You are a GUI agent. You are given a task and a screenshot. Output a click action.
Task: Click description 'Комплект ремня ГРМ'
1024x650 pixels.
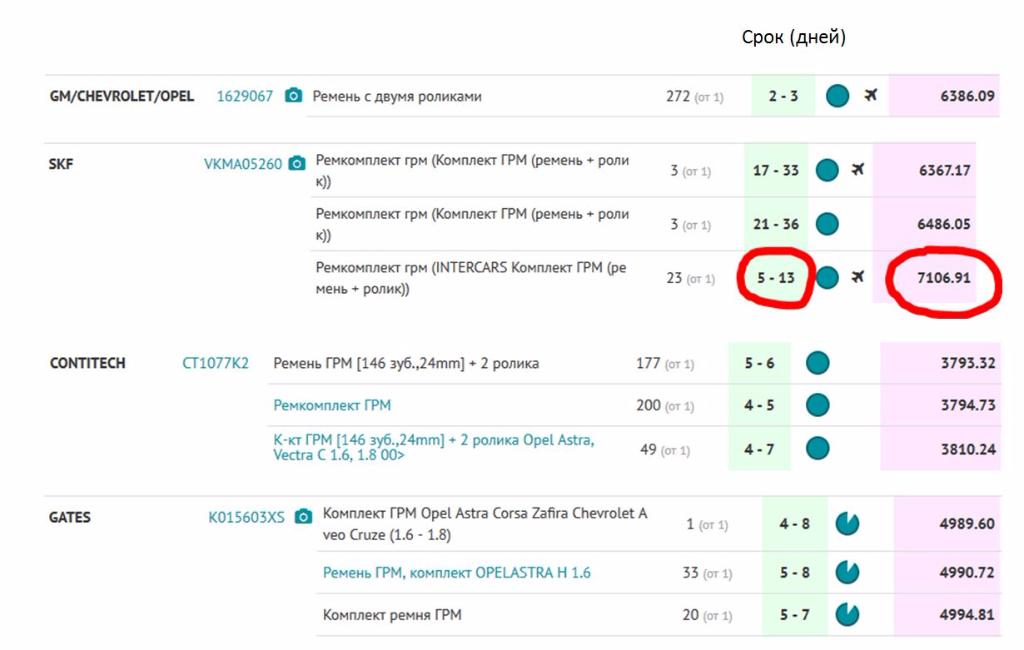392,615
